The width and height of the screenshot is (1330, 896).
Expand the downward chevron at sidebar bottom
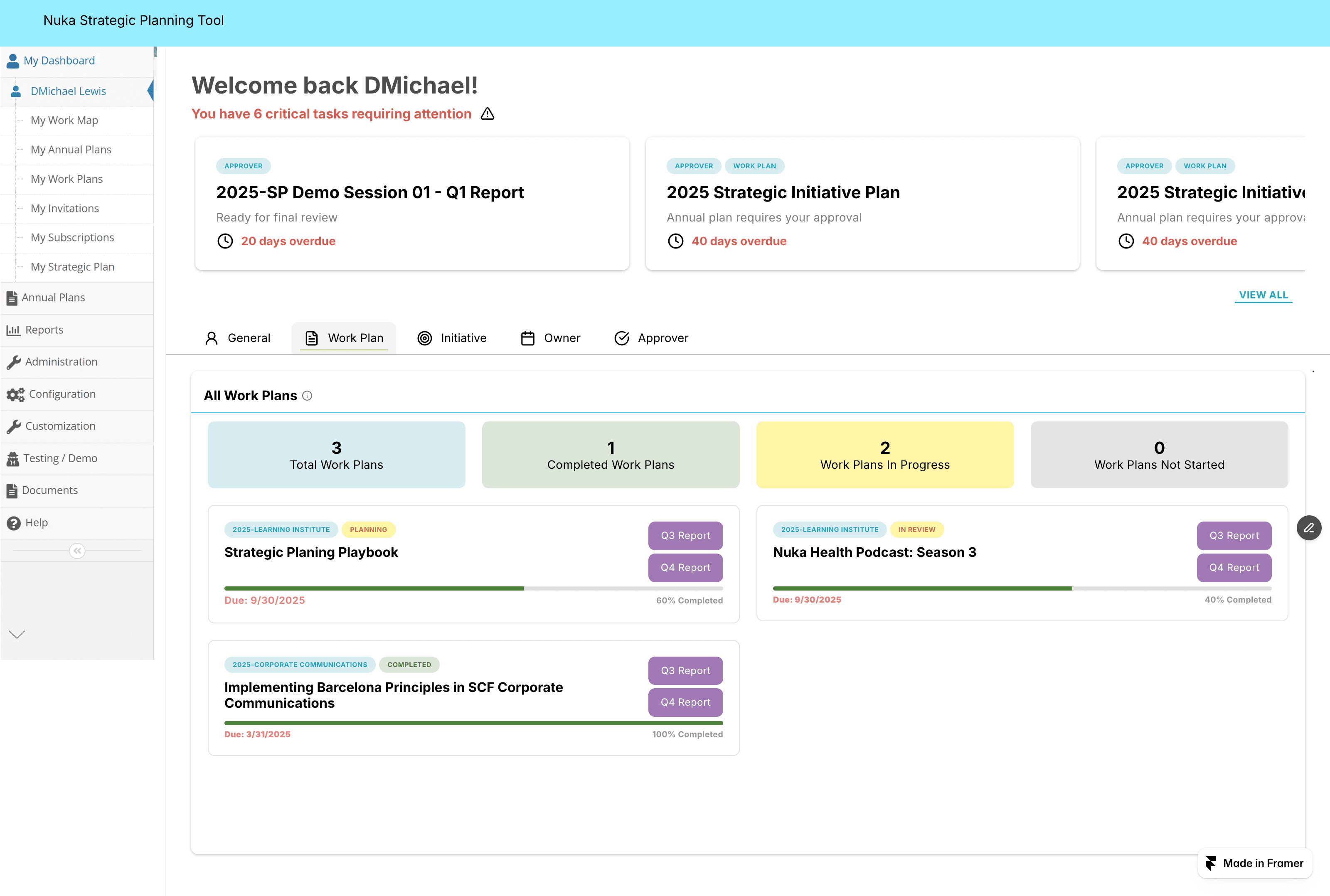pyautogui.click(x=17, y=634)
